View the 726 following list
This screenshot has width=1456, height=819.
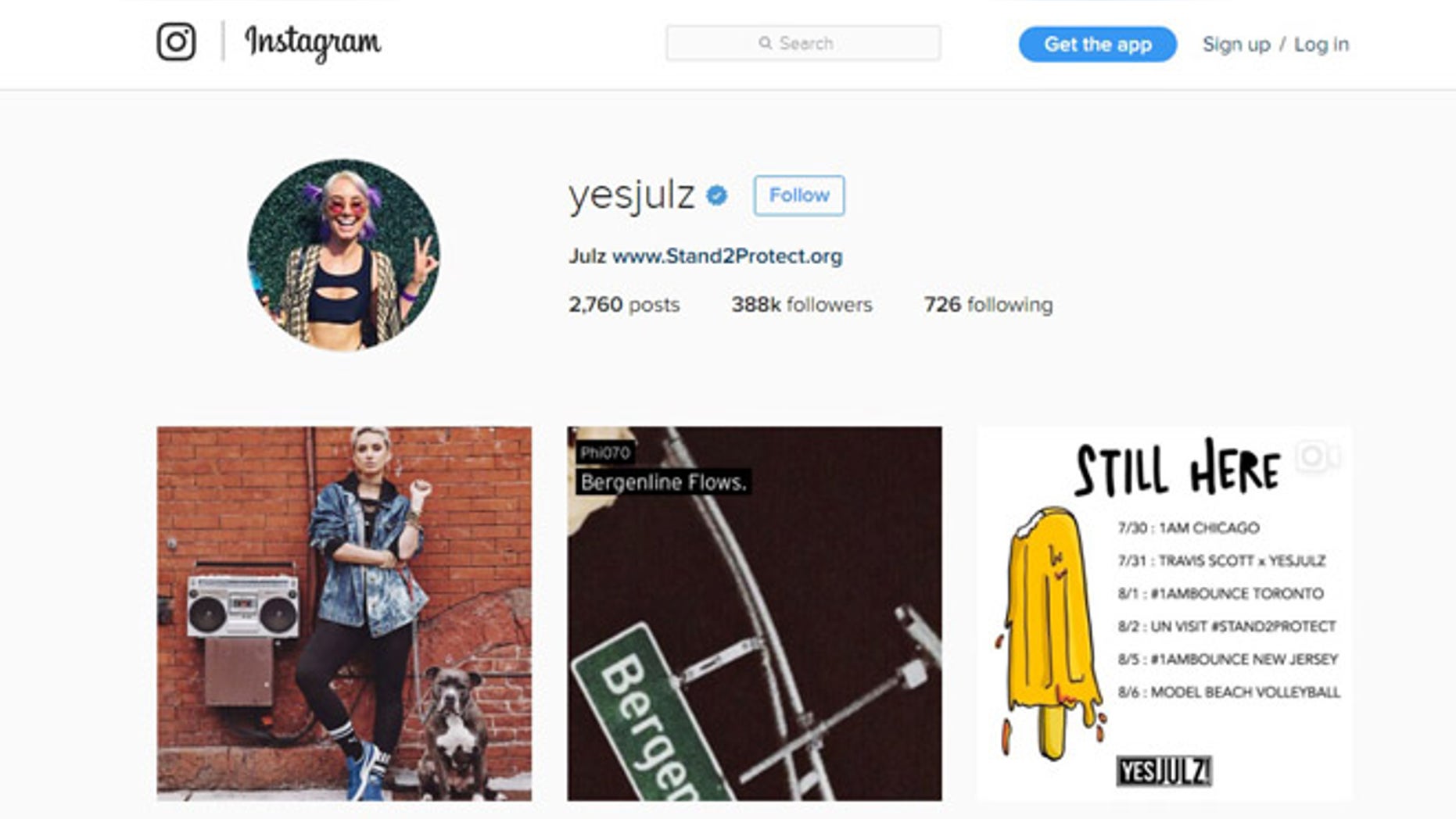tap(988, 305)
